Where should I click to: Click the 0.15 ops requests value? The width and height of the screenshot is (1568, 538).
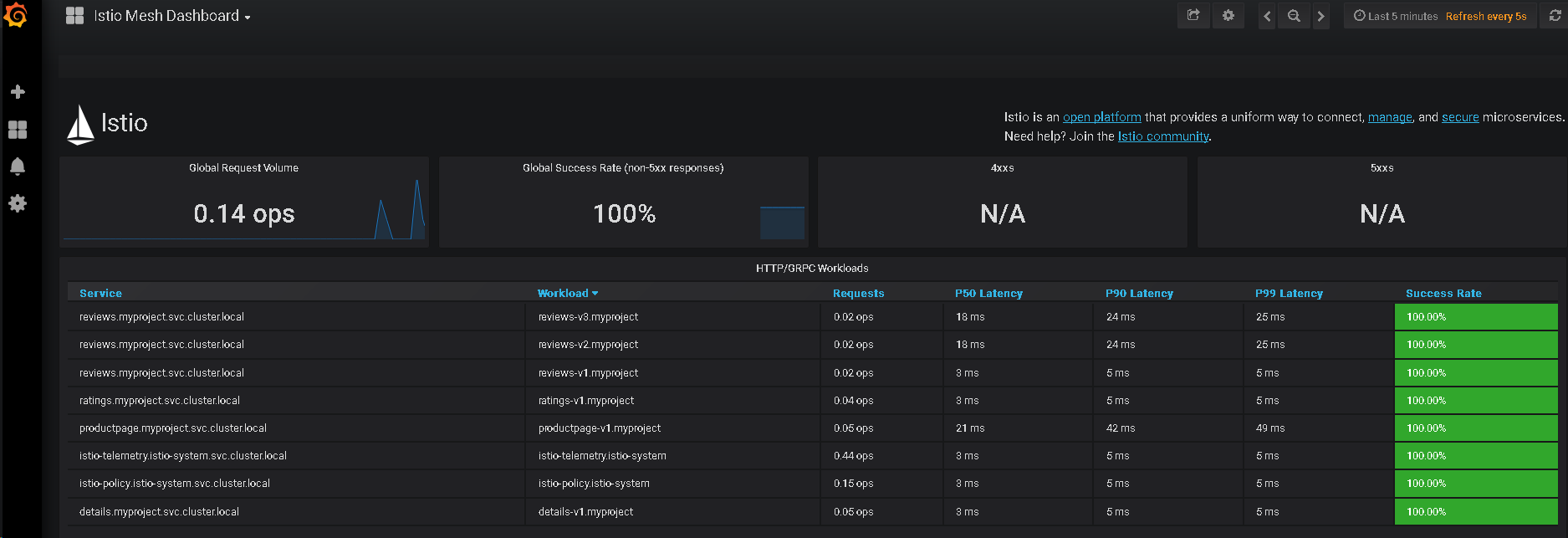pos(853,484)
